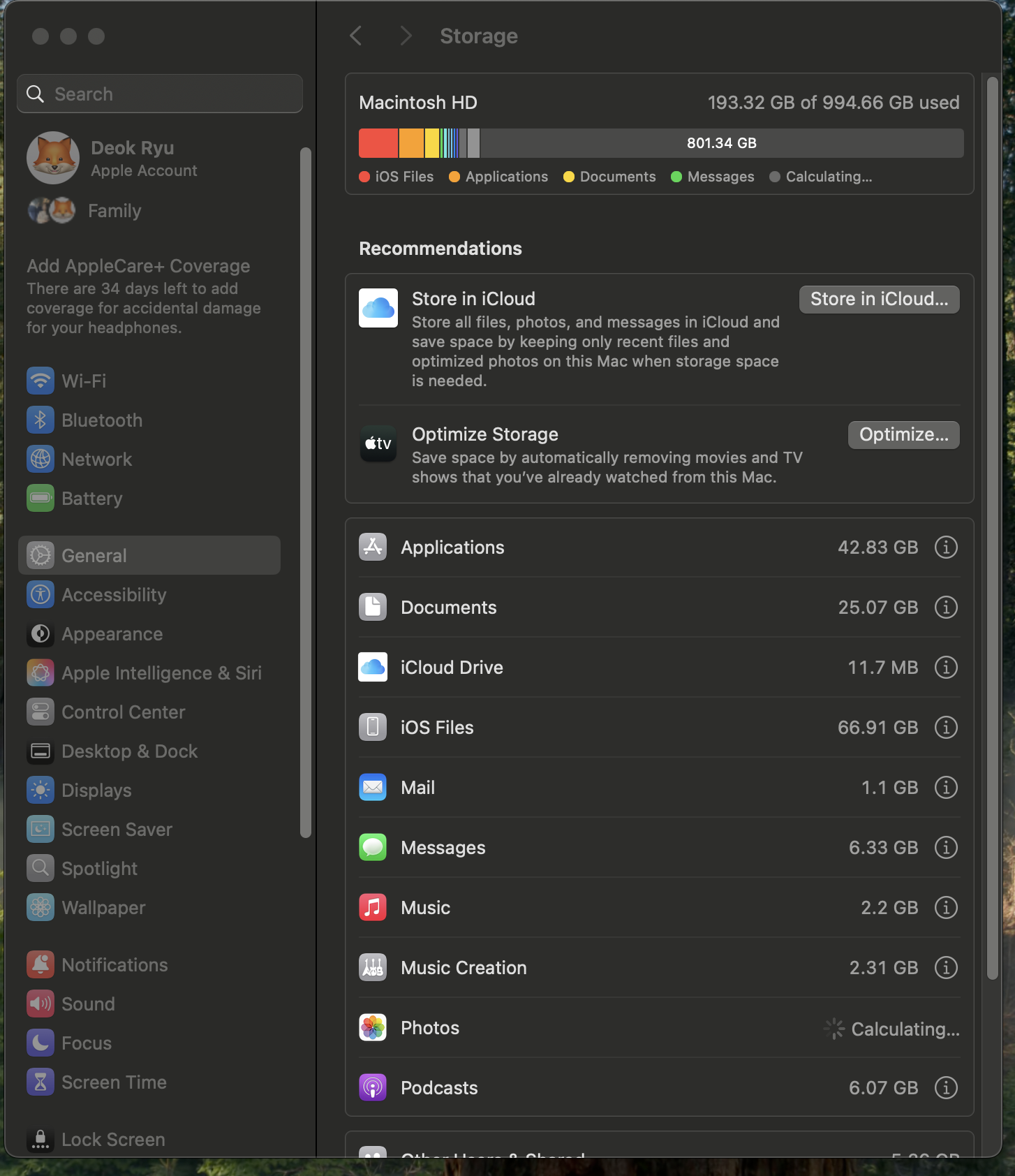Open info button for Podcasts storage
The image size is (1015, 1176).
coord(946,1087)
